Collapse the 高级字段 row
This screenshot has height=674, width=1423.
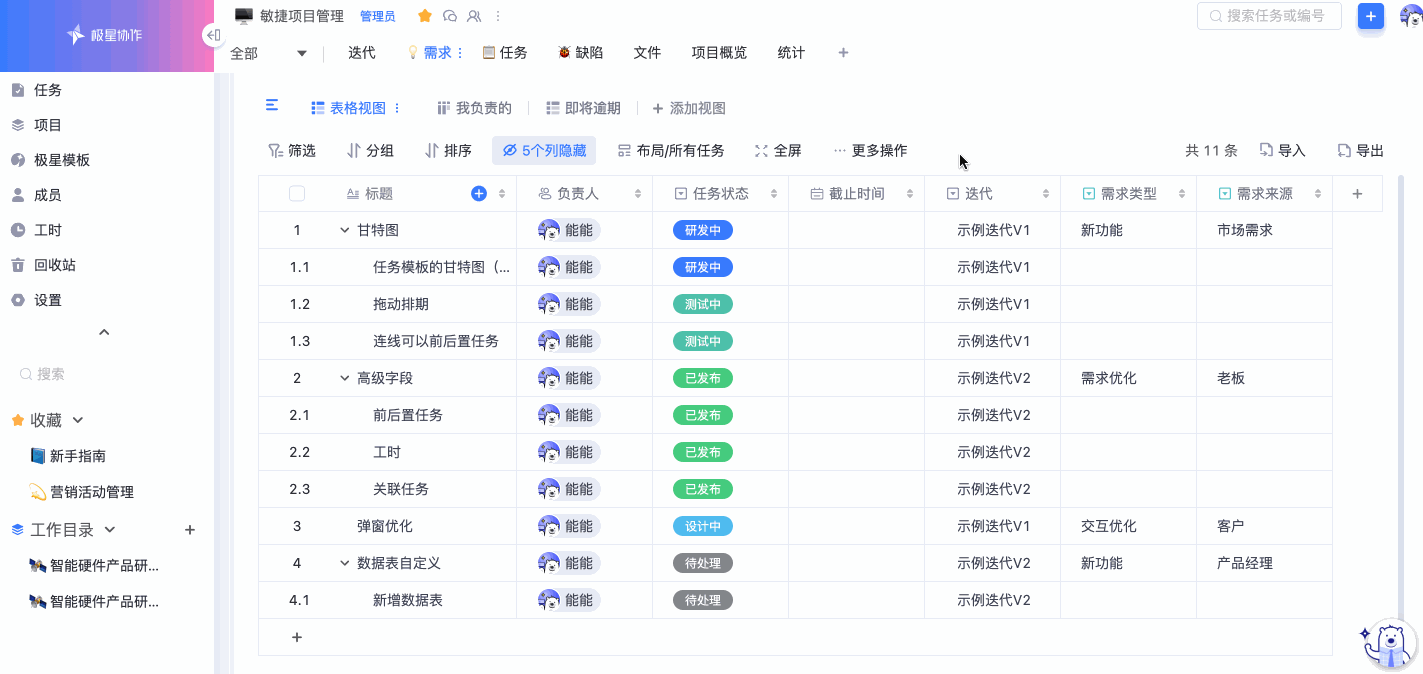coord(345,378)
